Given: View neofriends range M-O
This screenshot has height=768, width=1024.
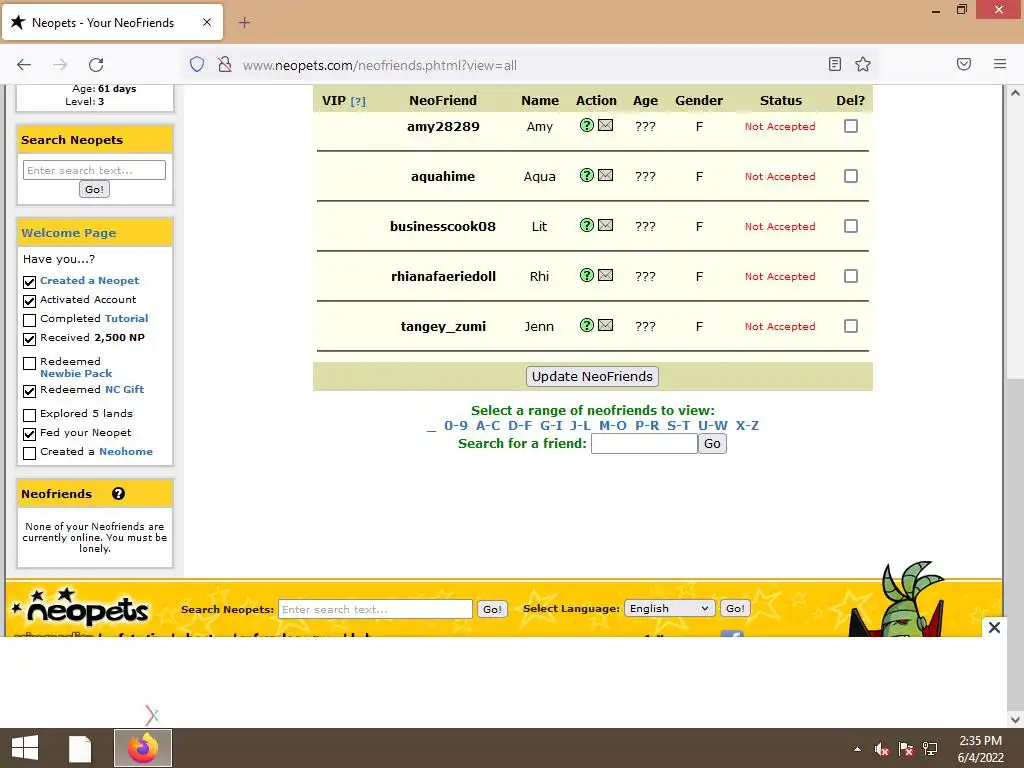Looking at the screenshot, I should [x=613, y=426].
